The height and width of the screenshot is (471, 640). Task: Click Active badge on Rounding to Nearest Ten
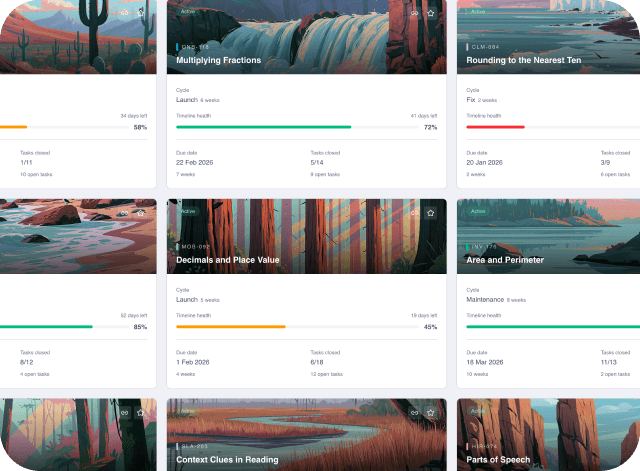tap(478, 11)
